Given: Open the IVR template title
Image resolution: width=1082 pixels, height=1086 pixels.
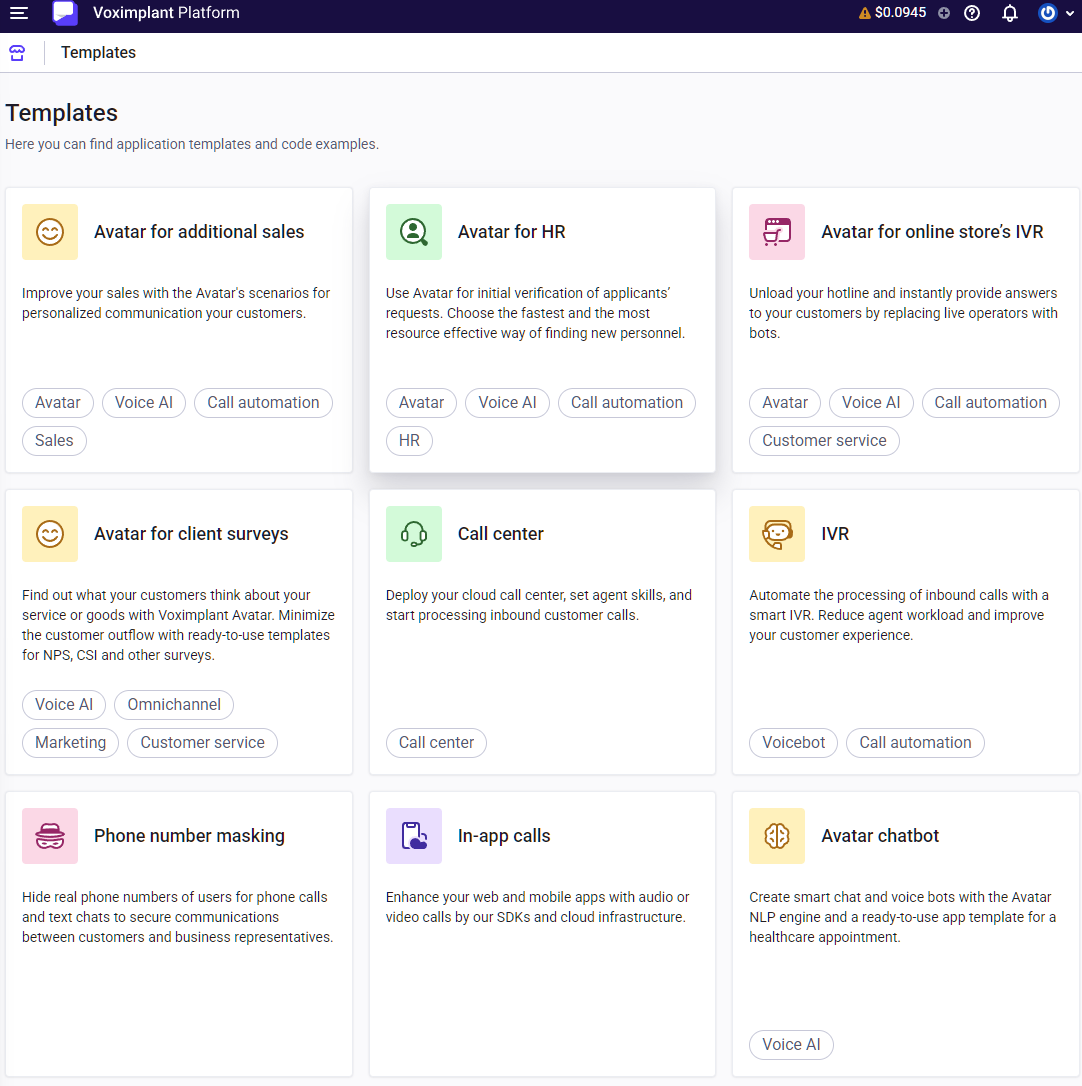Looking at the screenshot, I should coord(835,534).
